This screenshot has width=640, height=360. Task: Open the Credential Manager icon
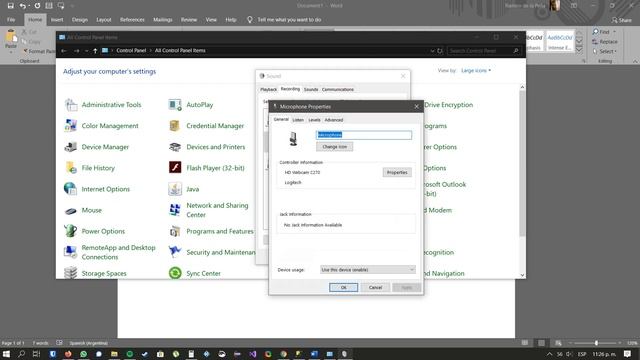click(175, 126)
